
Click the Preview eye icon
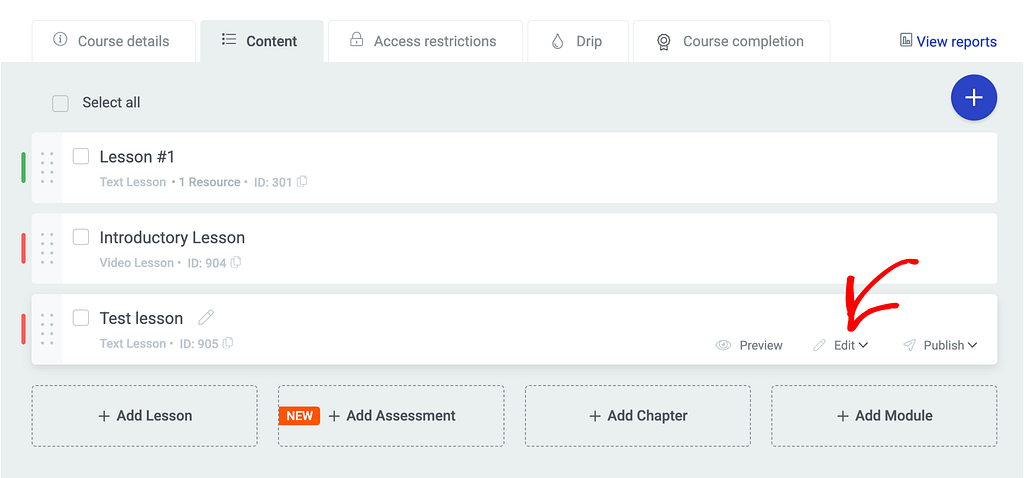pyautogui.click(x=723, y=345)
